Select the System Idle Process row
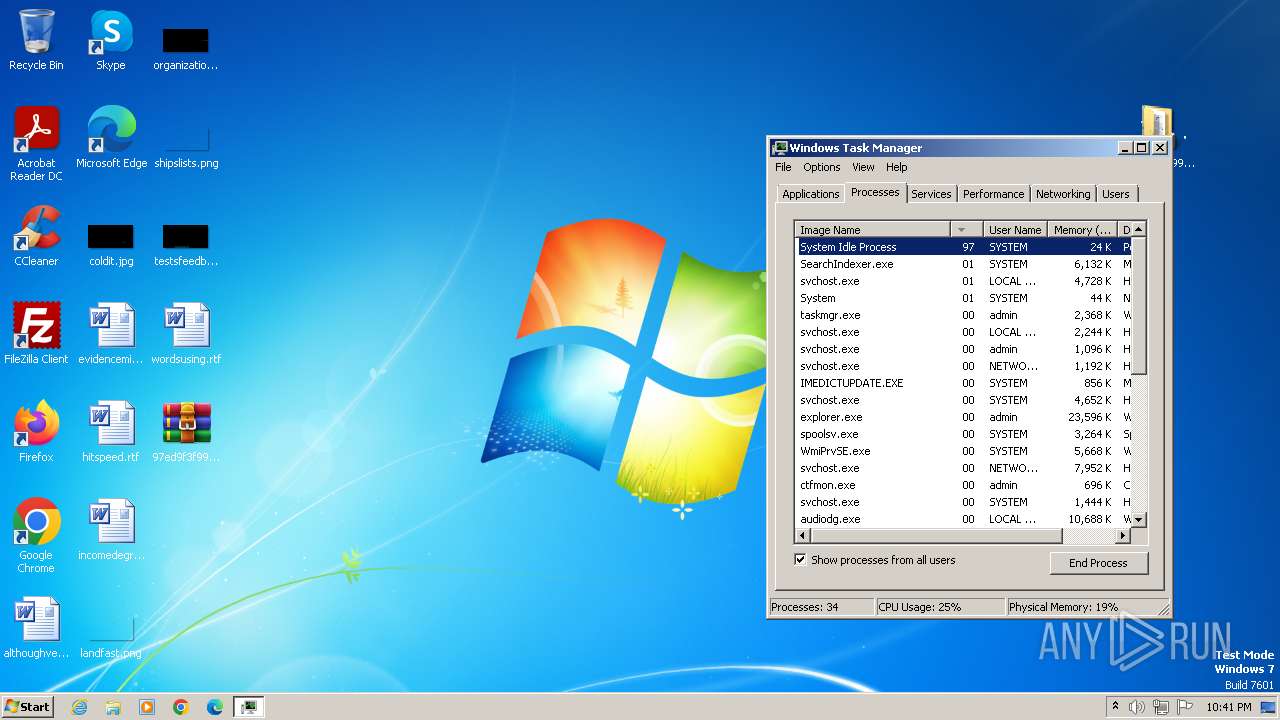The width and height of the screenshot is (1280, 720). [963, 247]
